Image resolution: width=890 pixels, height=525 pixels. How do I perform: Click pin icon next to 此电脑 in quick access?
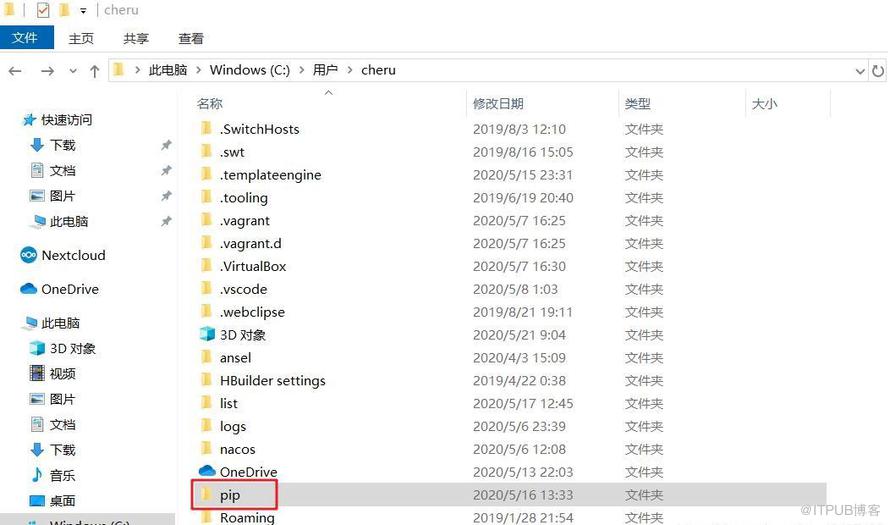[166, 221]
